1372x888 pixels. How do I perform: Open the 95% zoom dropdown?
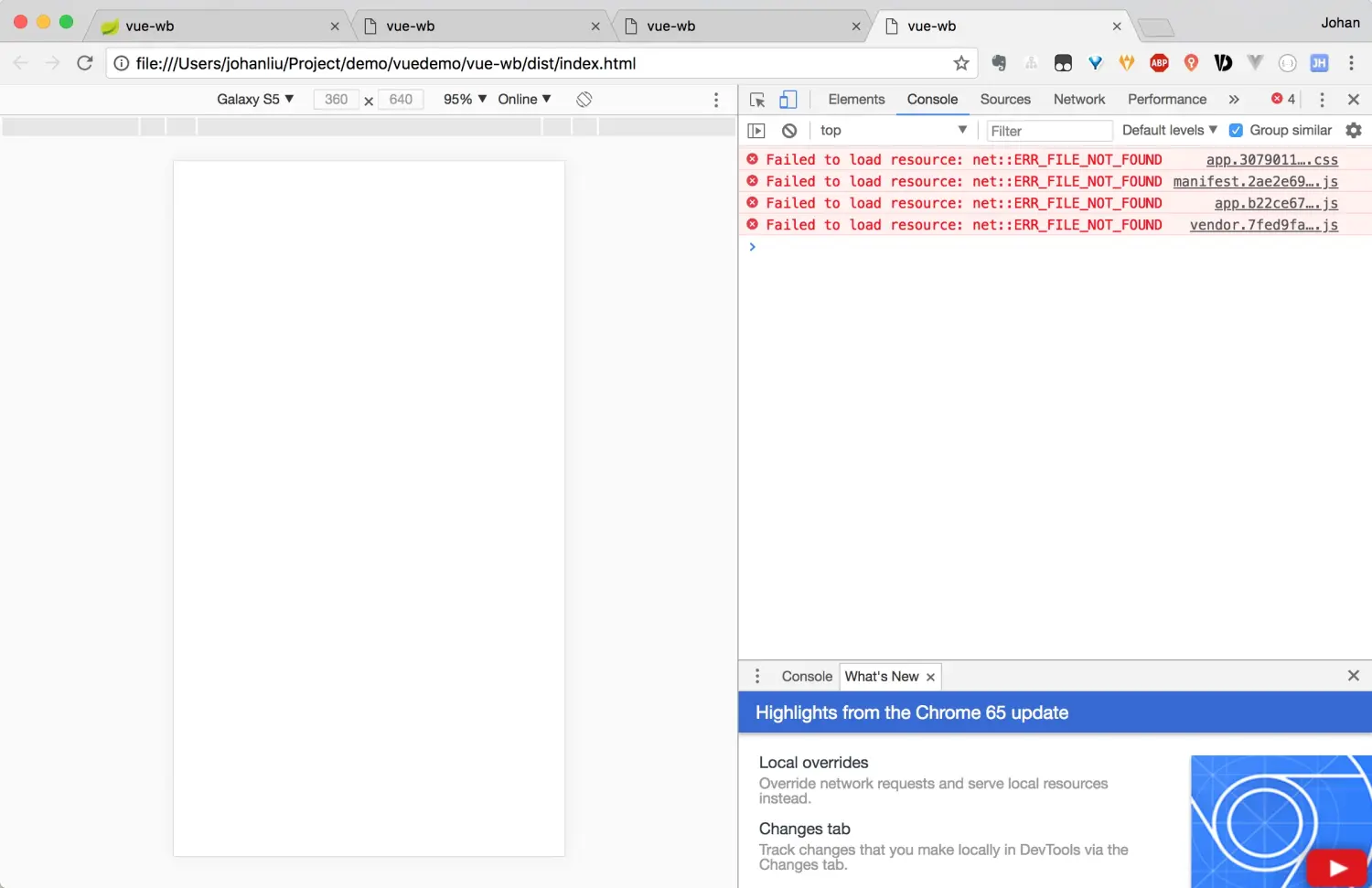(465, 99)
